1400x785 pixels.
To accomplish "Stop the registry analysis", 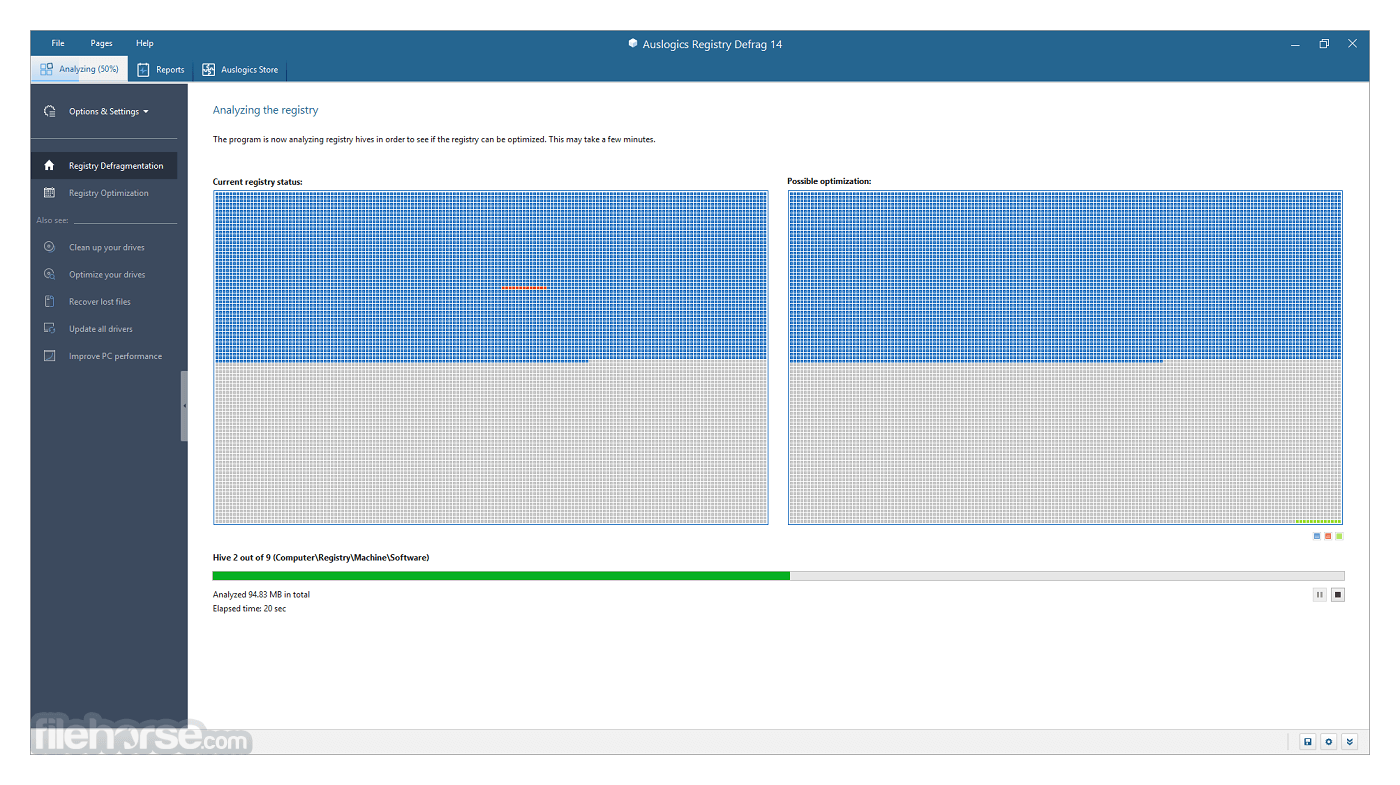I will coord(1338,594).
